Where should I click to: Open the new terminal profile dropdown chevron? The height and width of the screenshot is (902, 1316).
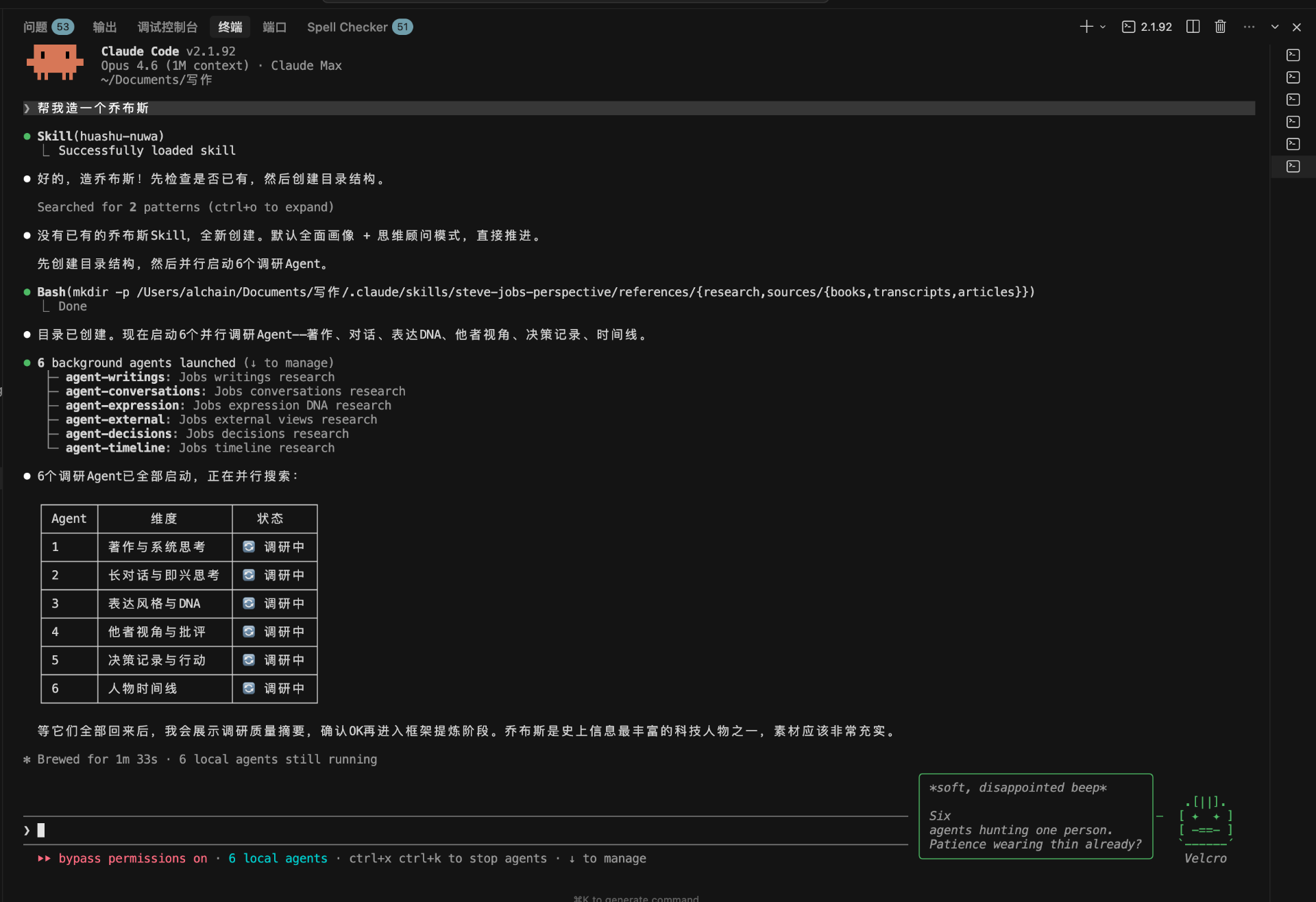click(x=1101, y=27)
